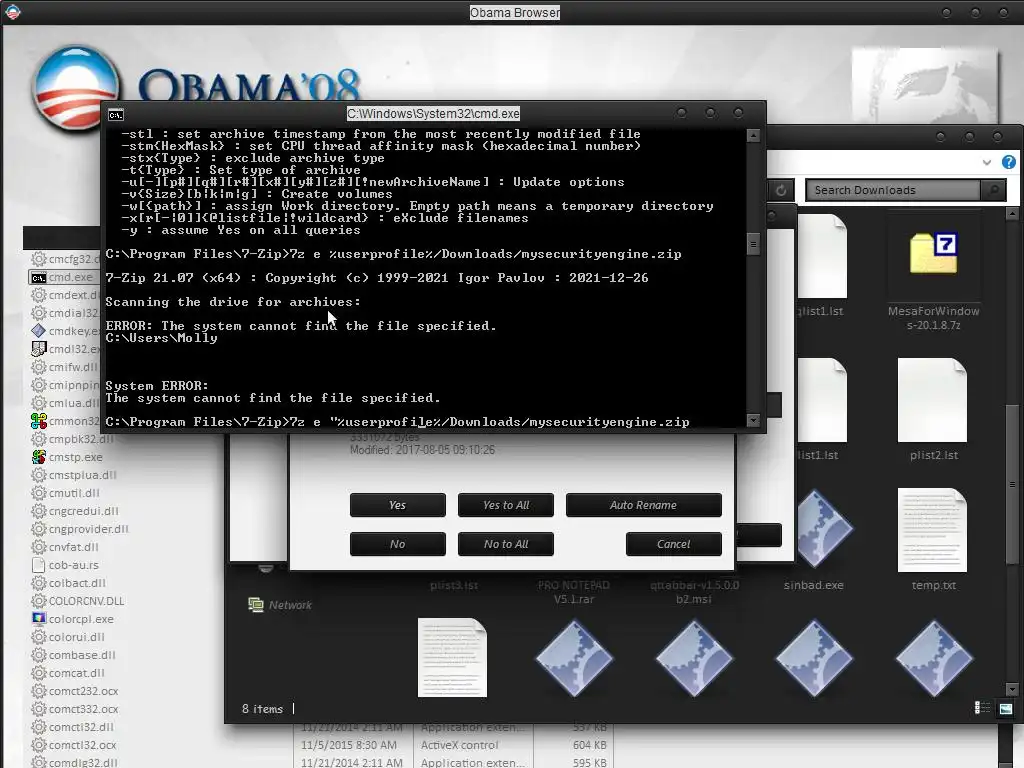Select the plist2.lst file icon
1024x768 pixels.
pos(933,400)
